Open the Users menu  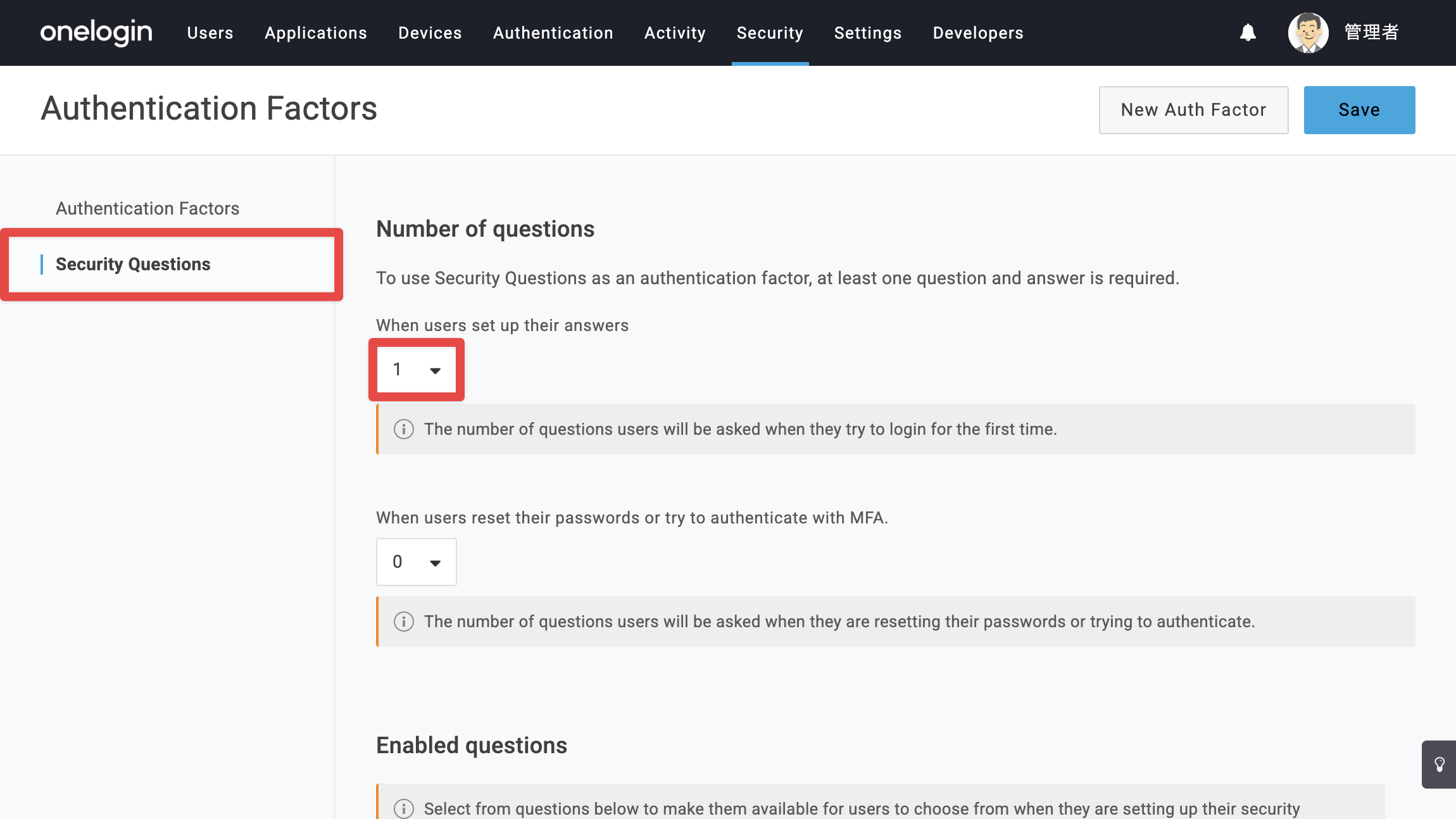[210, 33]
